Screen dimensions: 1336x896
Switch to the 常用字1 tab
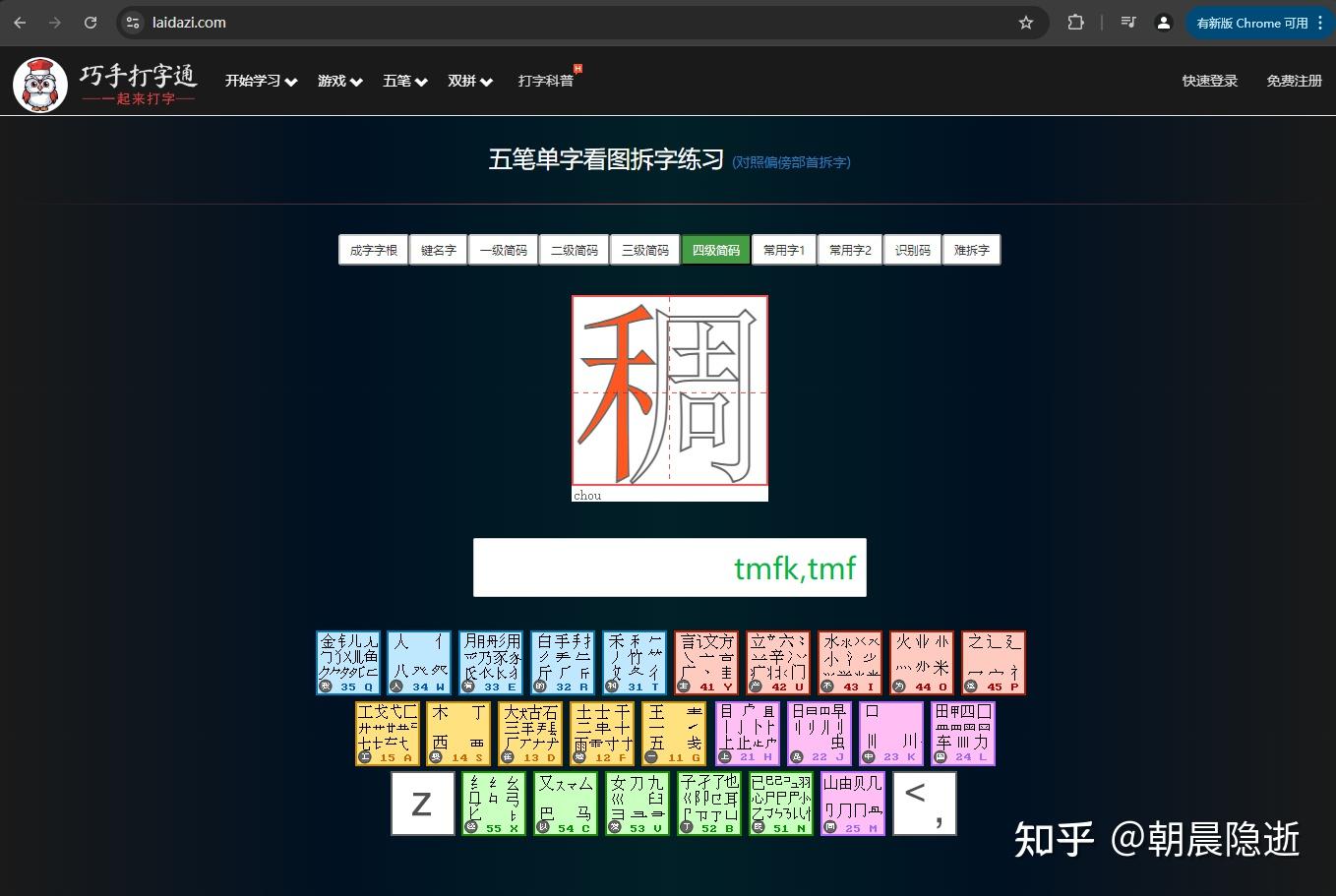pos(784,250)
